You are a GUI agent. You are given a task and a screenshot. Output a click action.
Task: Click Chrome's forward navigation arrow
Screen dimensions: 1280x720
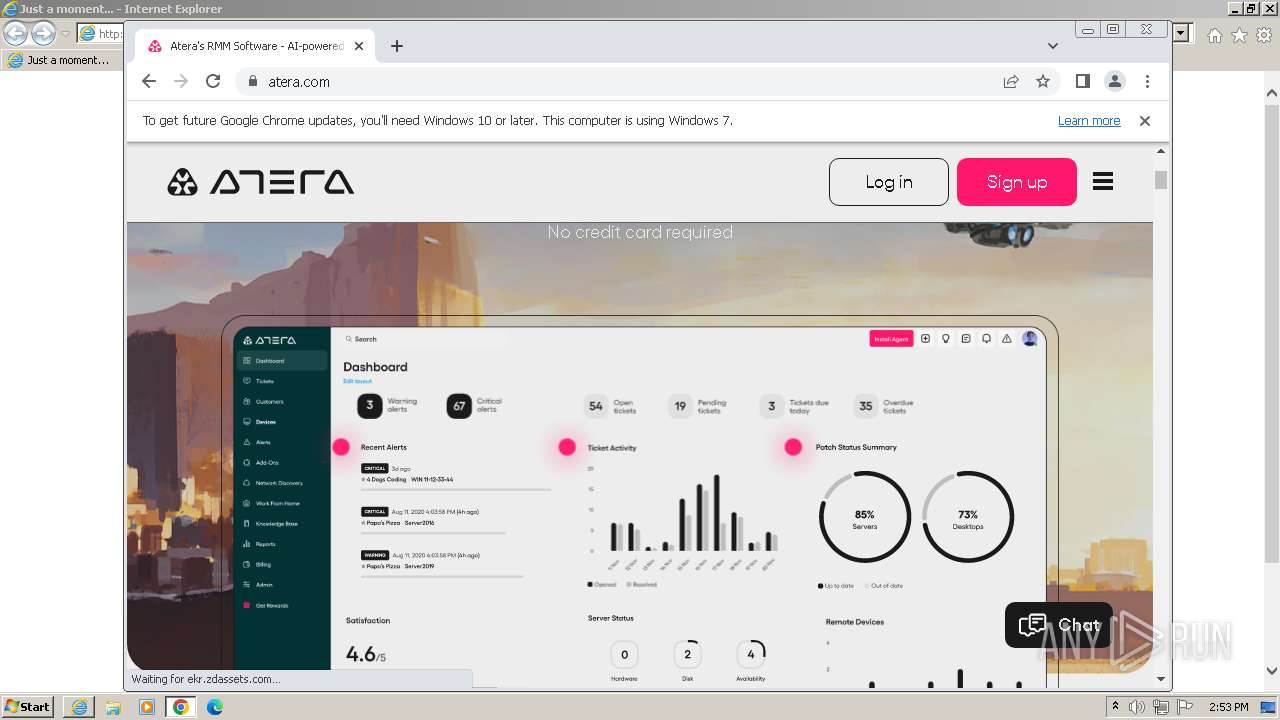[x=181, y=82]
